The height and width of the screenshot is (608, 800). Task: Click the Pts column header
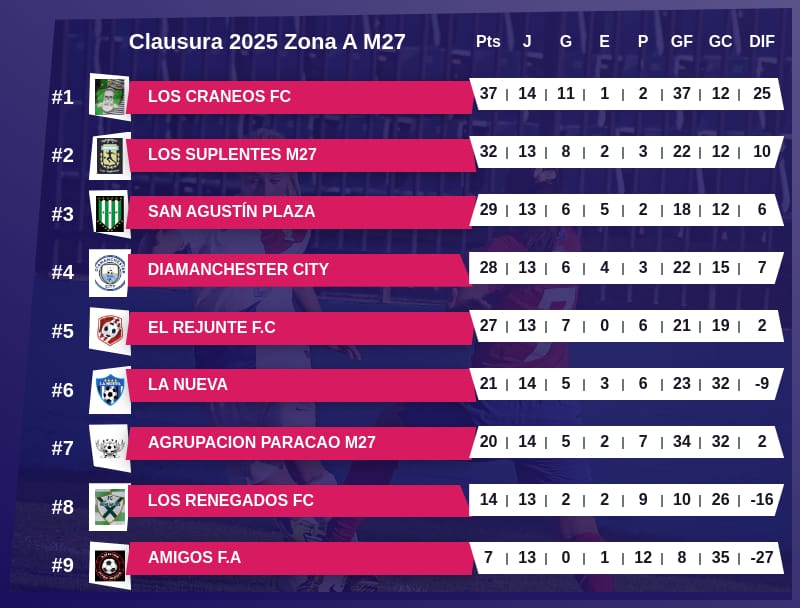pyautogui.click(x=488, y=41)
